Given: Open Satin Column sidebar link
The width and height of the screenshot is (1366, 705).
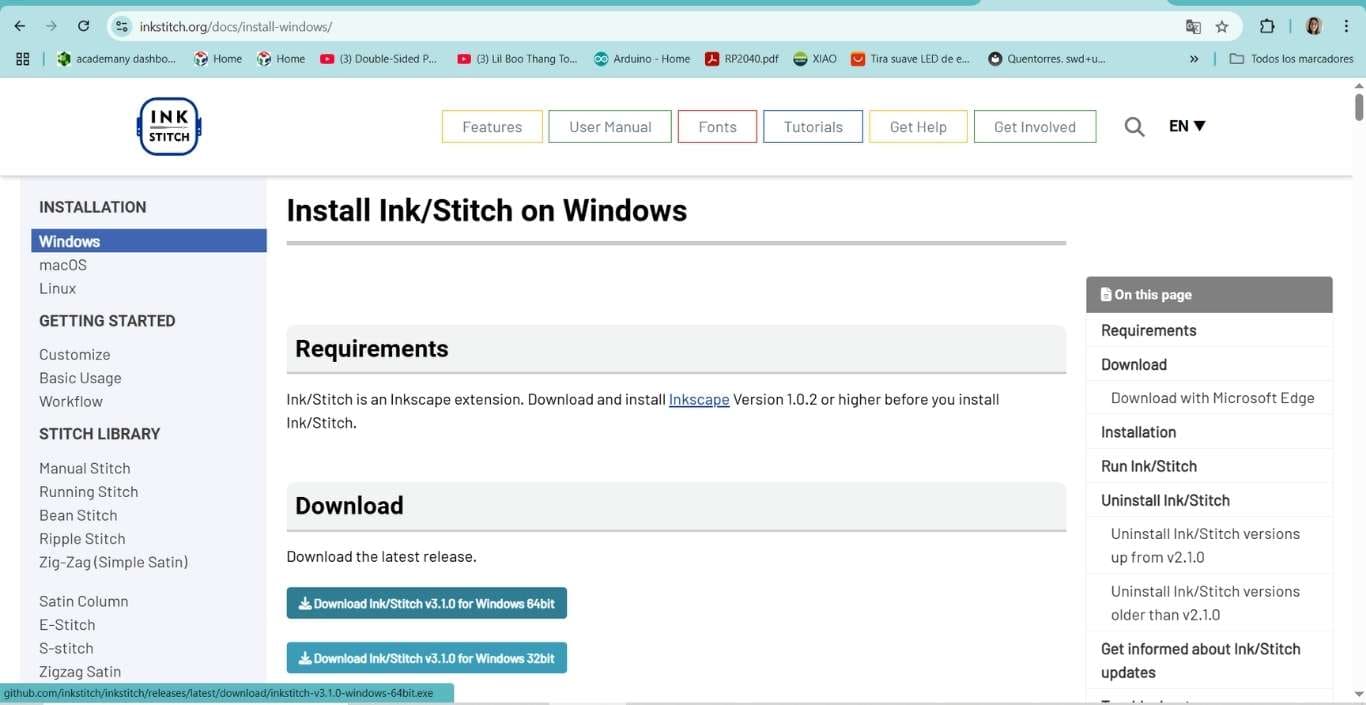Looking at the screenshot, I should click(x=83, y=601).
